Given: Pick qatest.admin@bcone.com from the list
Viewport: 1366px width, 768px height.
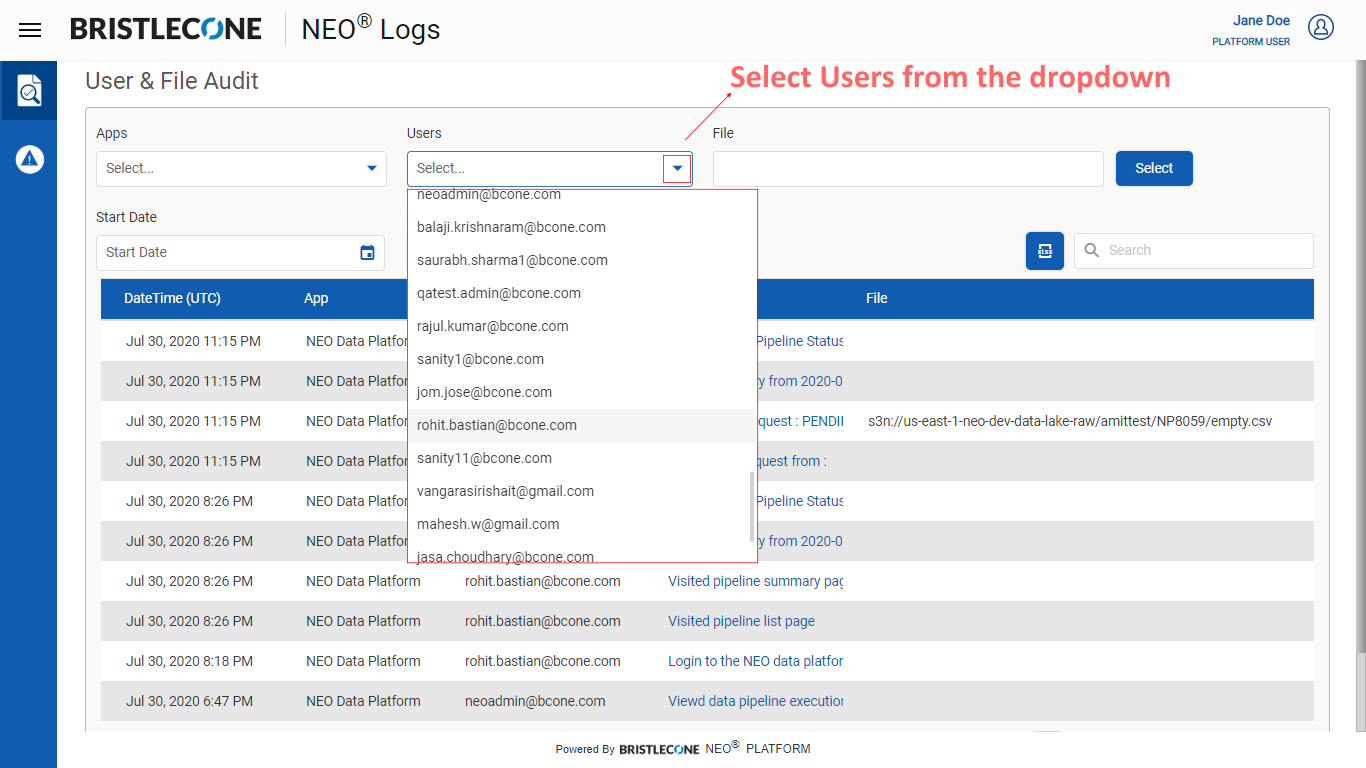Looking at the screenshot, I should pos(498,293).
